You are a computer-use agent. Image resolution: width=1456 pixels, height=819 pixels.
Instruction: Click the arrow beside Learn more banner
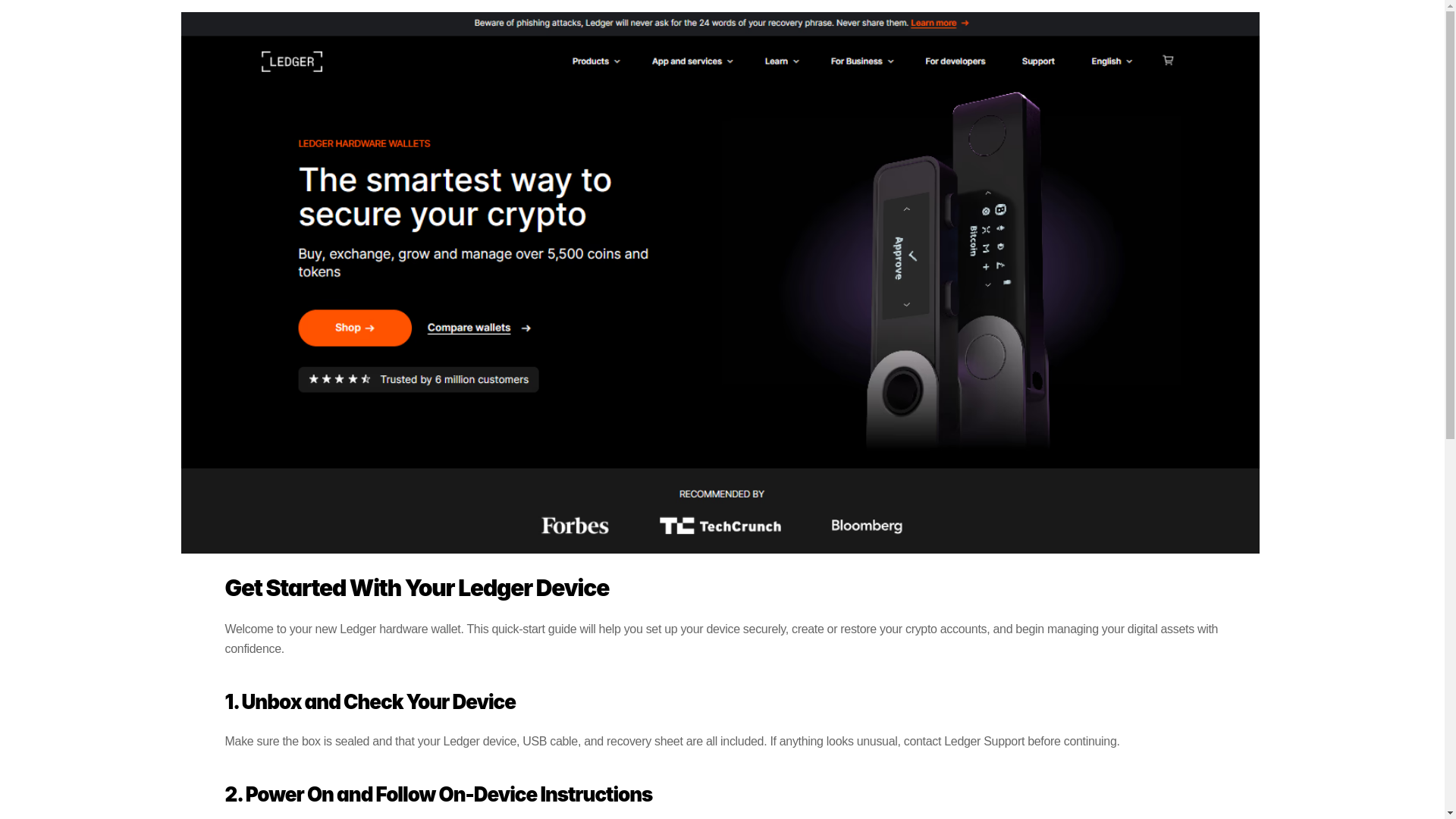pyautogui.click(x=965, y=24)
